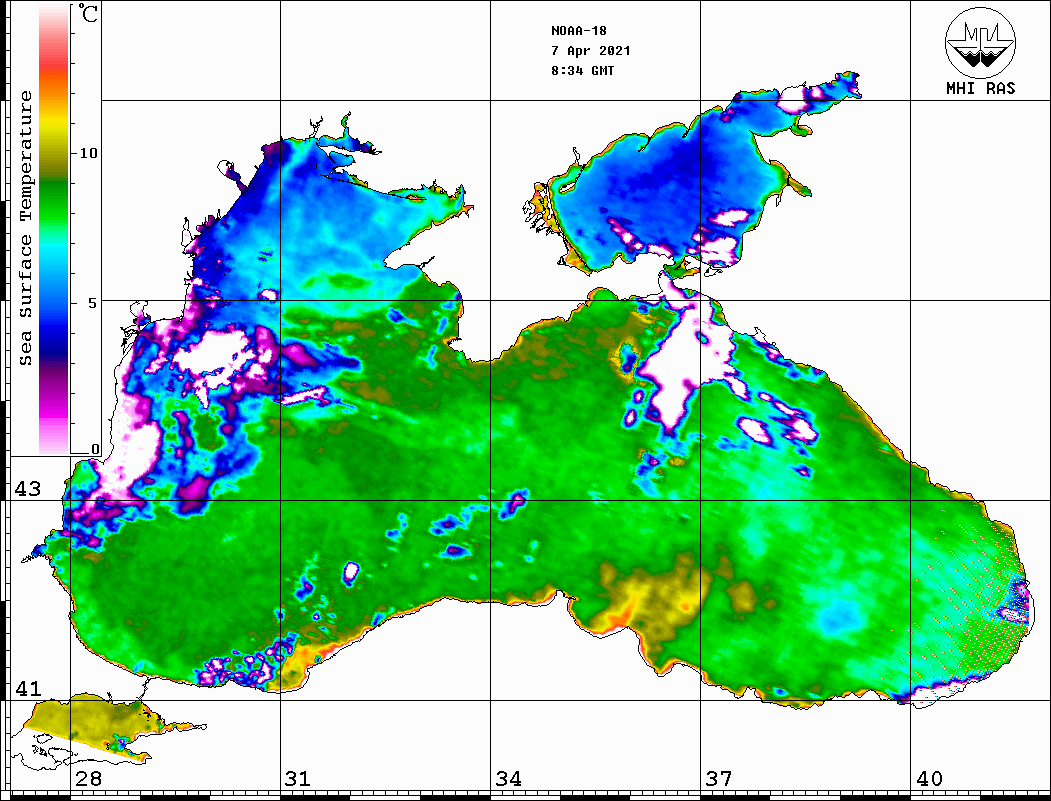
Task: Select the '8:34 GMT' time text
Action: pos(582,70)
